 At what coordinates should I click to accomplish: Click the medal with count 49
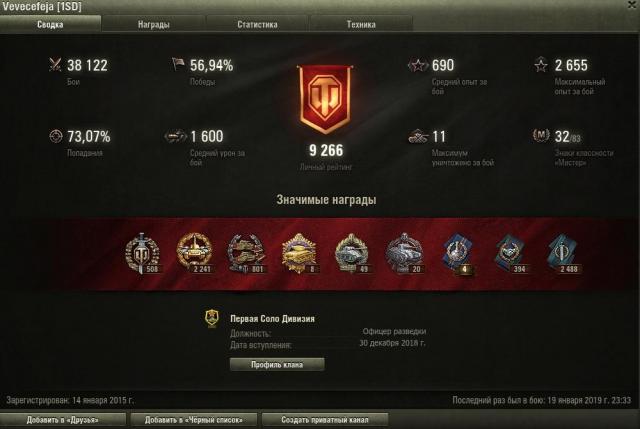tap(351, 253)
